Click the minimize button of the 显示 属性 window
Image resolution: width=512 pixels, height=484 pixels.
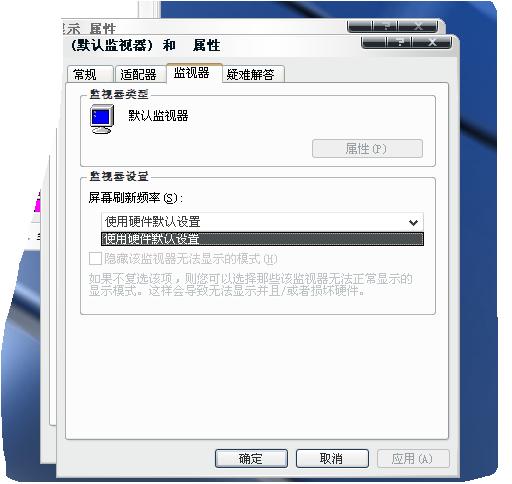(x=360, y=26)
